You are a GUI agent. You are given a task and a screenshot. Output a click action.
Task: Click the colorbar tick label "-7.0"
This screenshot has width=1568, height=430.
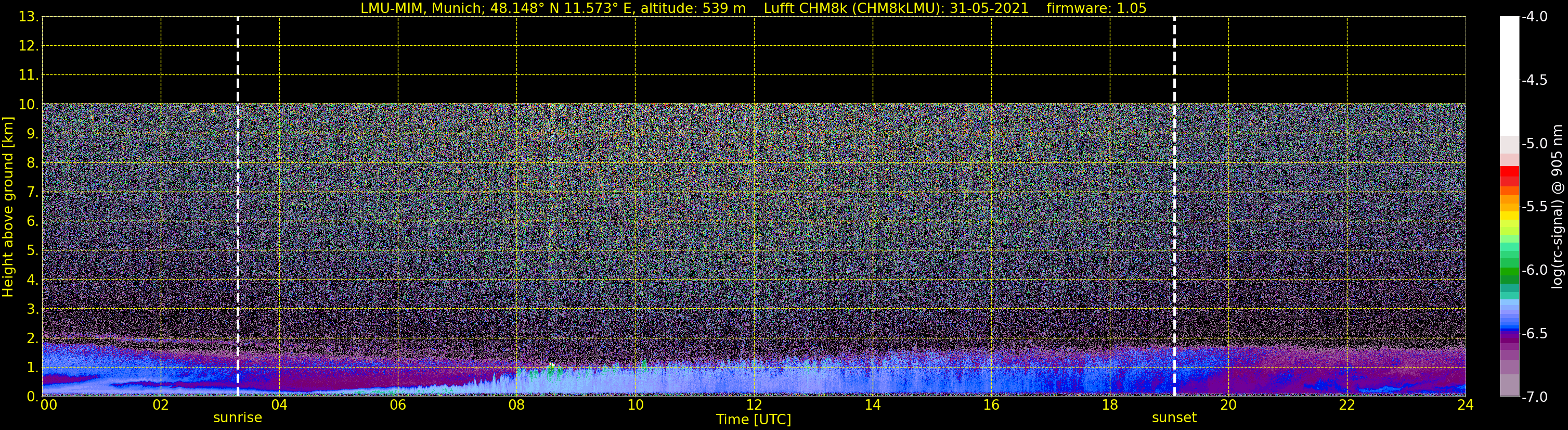click(x=1535, y=397)
